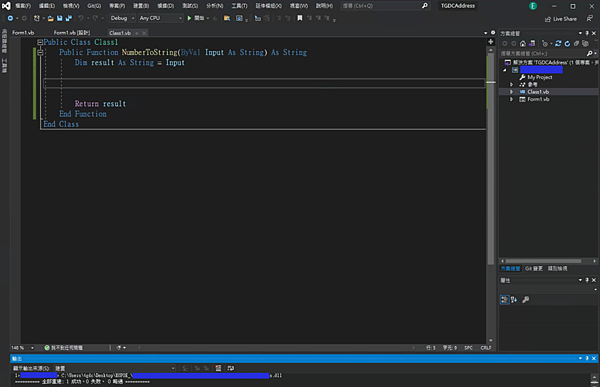Select the solution 'TGDCAddress' root node
Screen dimensions: 600x387
click(x=550, y=62)
